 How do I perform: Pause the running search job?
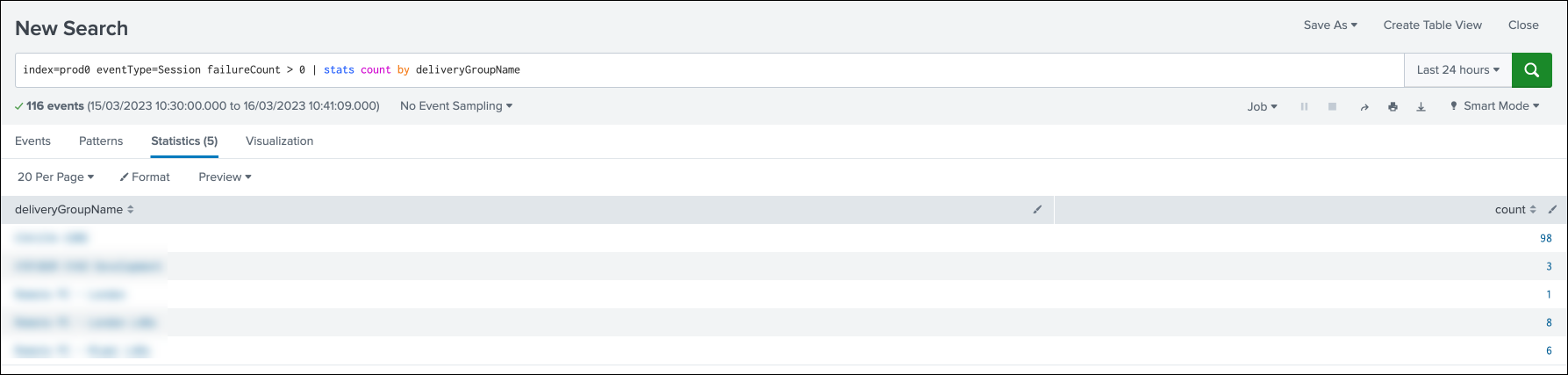(1304, 106)
